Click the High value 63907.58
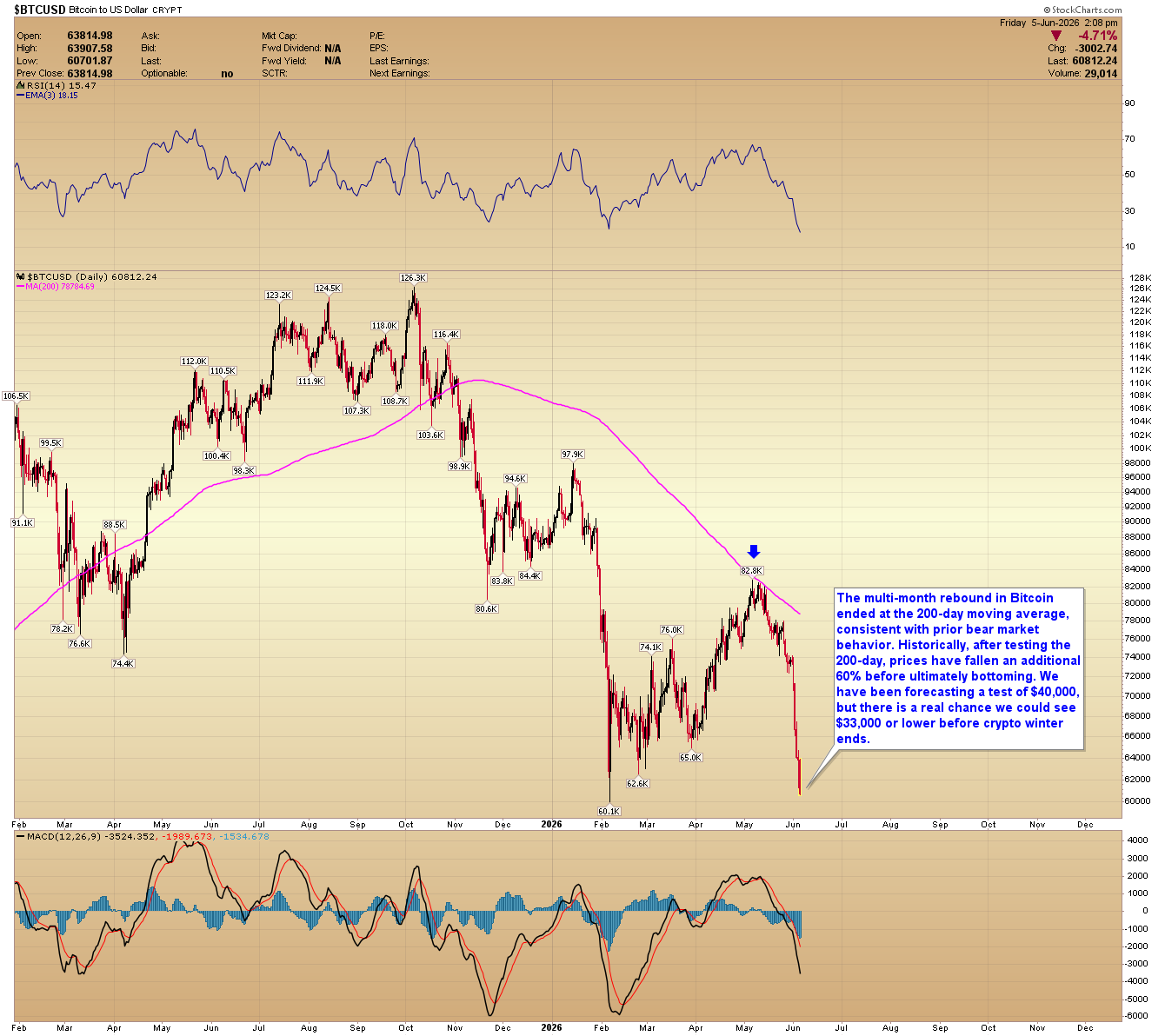 pos(90,49)
